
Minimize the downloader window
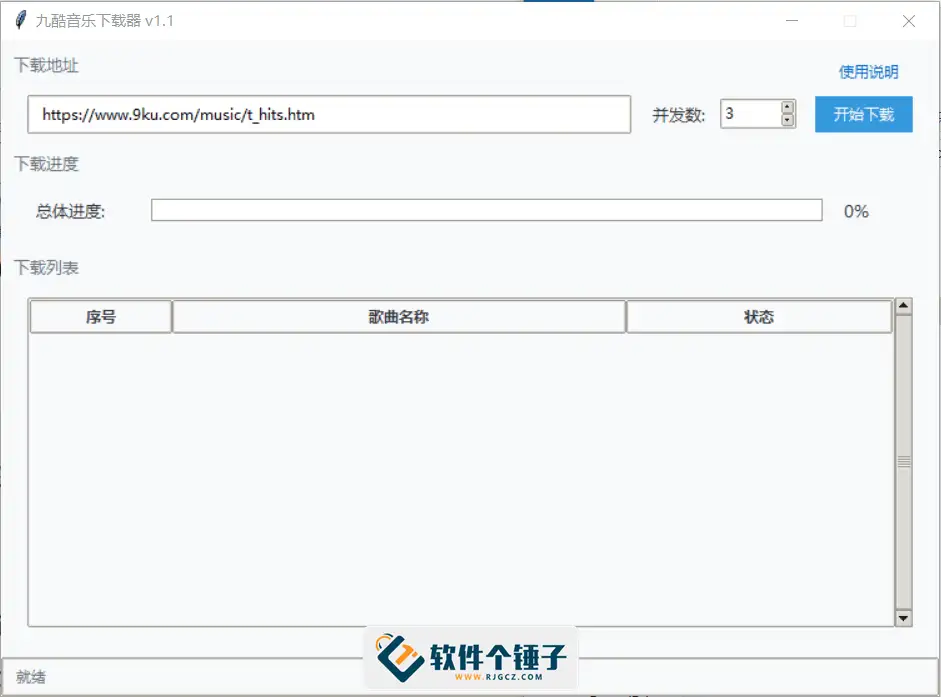point(790,20)
